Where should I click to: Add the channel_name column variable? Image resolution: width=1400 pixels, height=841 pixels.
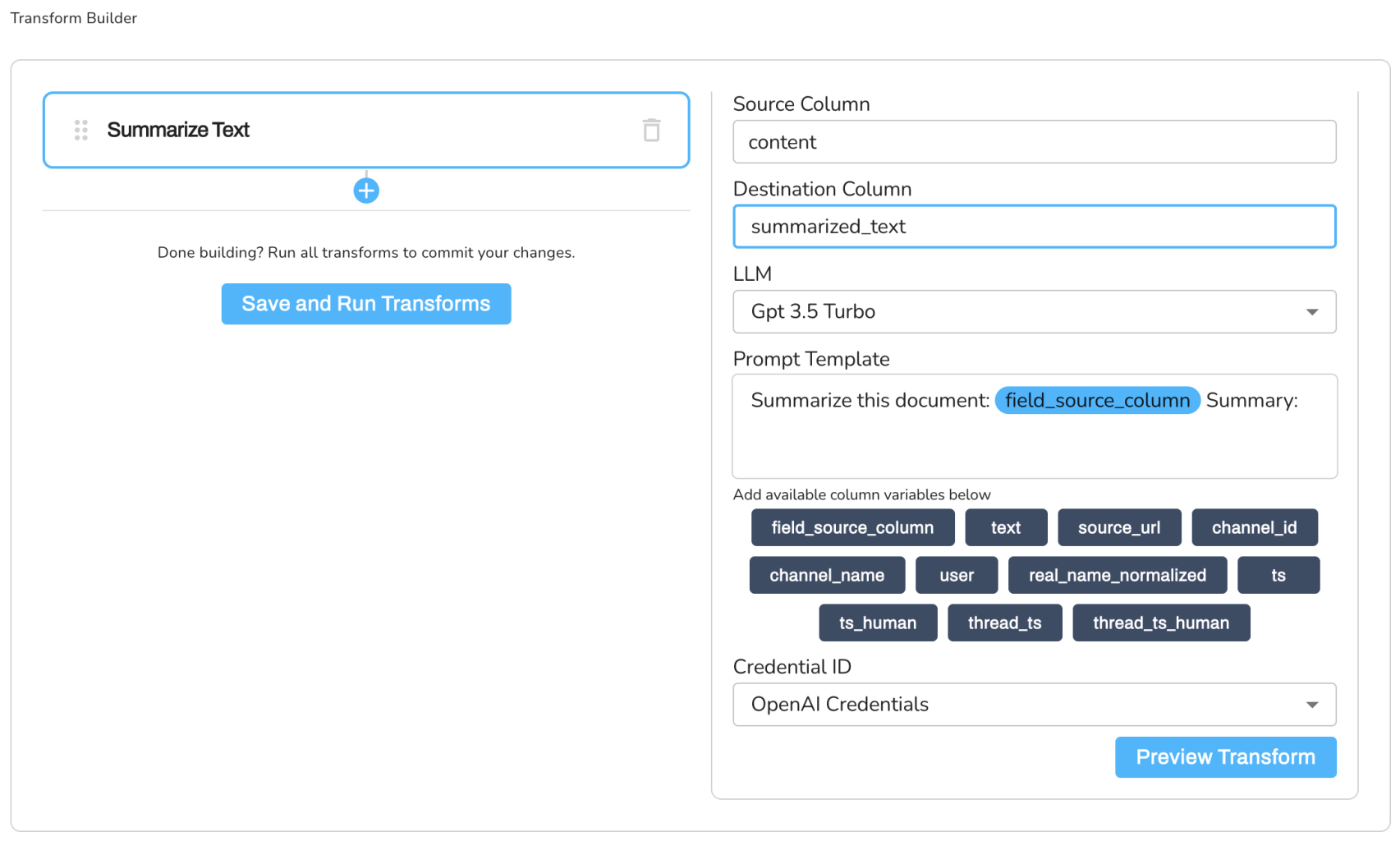tap(827, 575)
